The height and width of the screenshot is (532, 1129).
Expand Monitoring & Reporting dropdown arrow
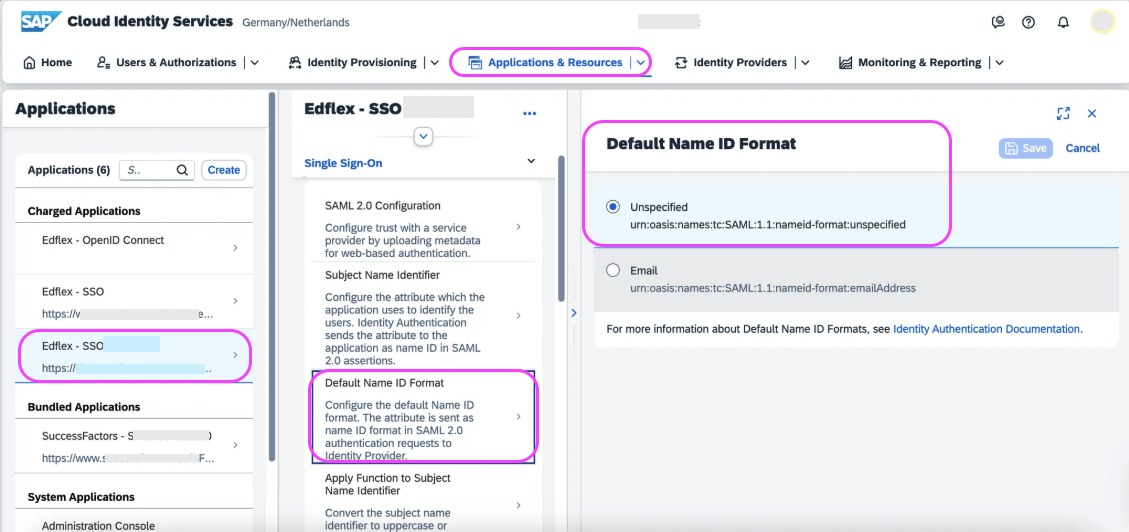pos(999,63)
